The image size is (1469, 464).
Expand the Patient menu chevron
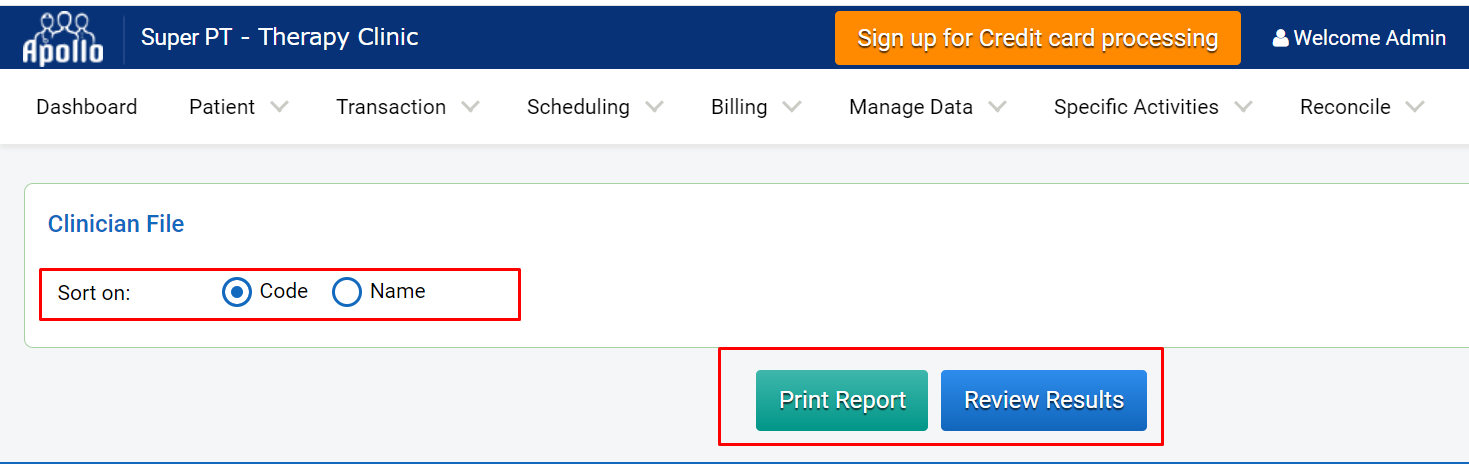[x=279, y=107]
